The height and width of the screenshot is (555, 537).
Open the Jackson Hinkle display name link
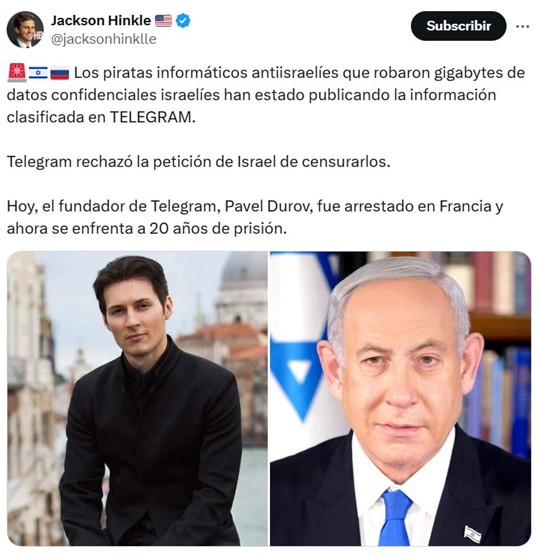click(x=101, y=21)
